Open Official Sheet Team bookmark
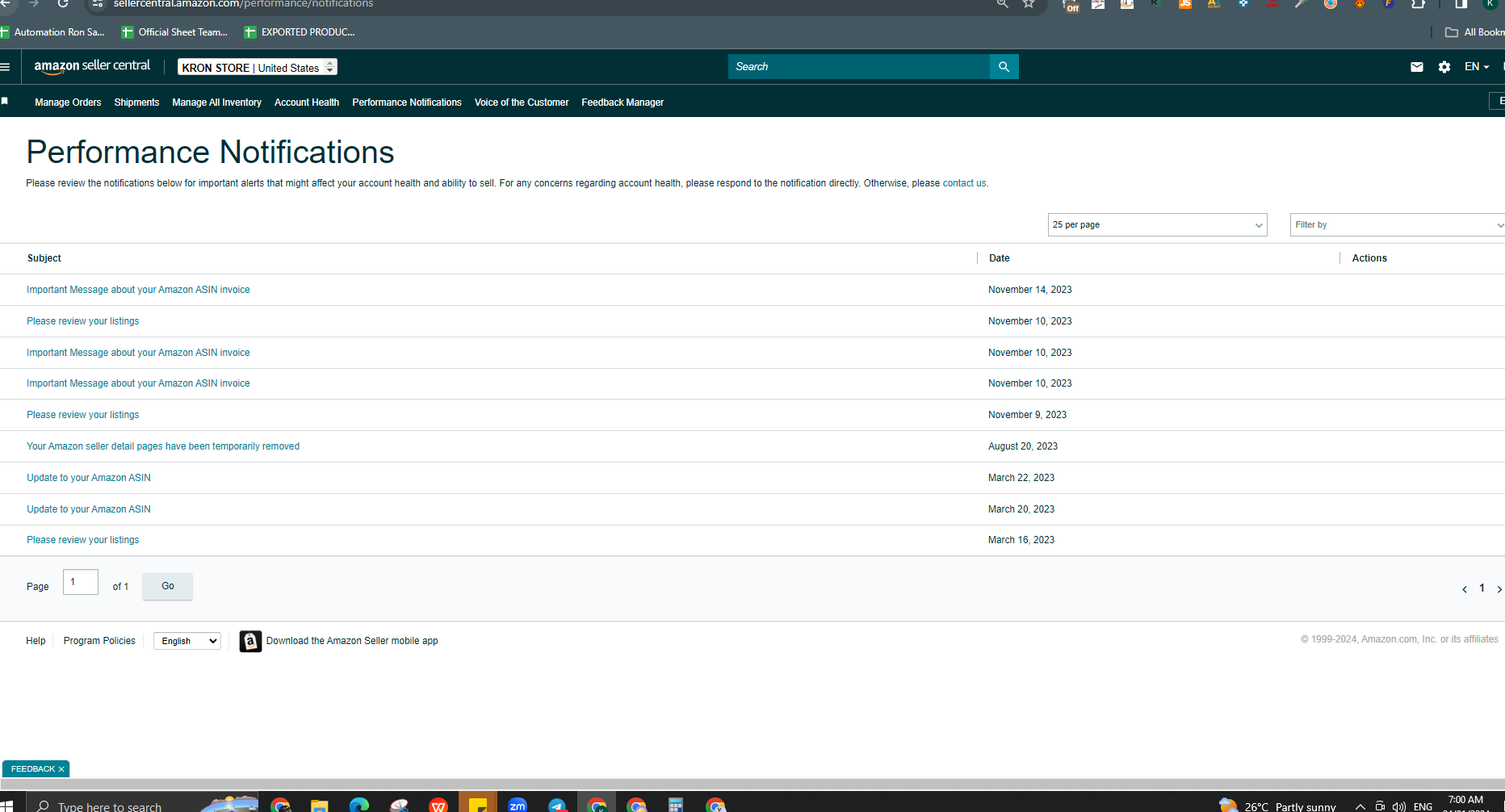 (x=174, y=32)
